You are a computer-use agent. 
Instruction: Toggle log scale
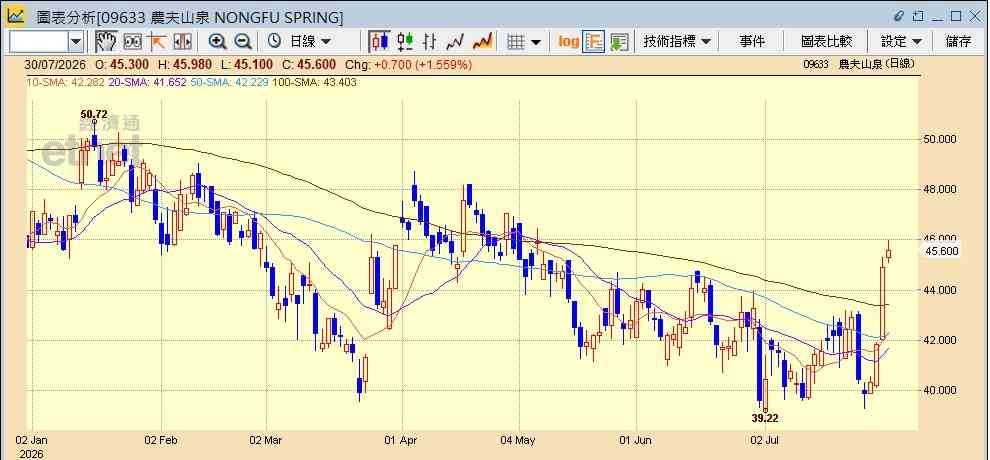pyautogui.click(x=568, y=42)
